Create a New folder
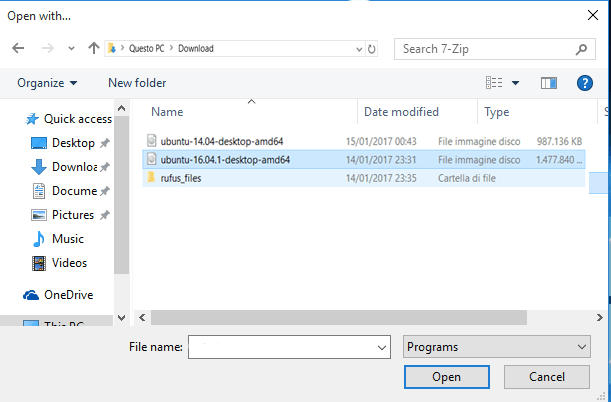 137,83
